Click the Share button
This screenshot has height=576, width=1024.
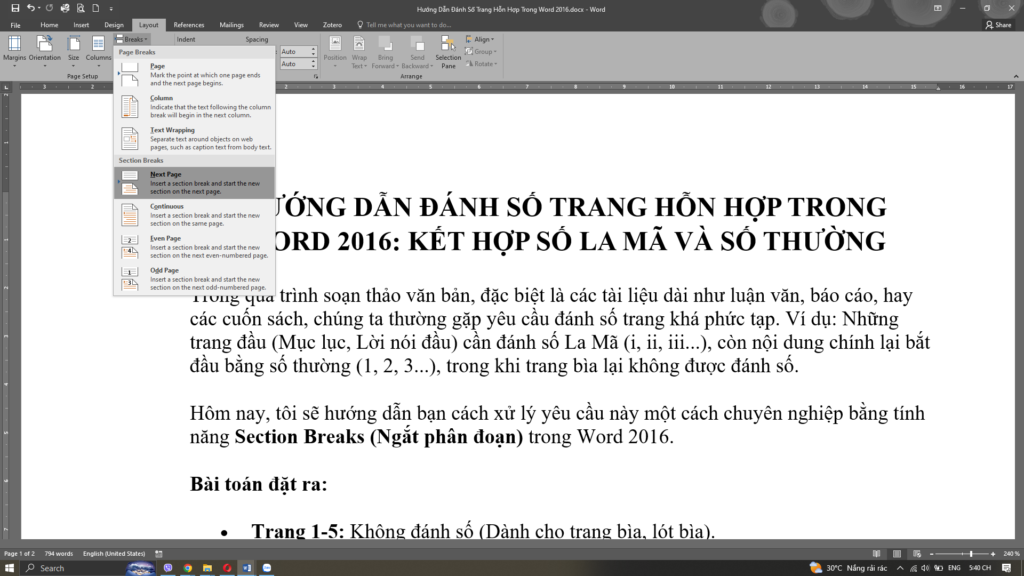997,24
